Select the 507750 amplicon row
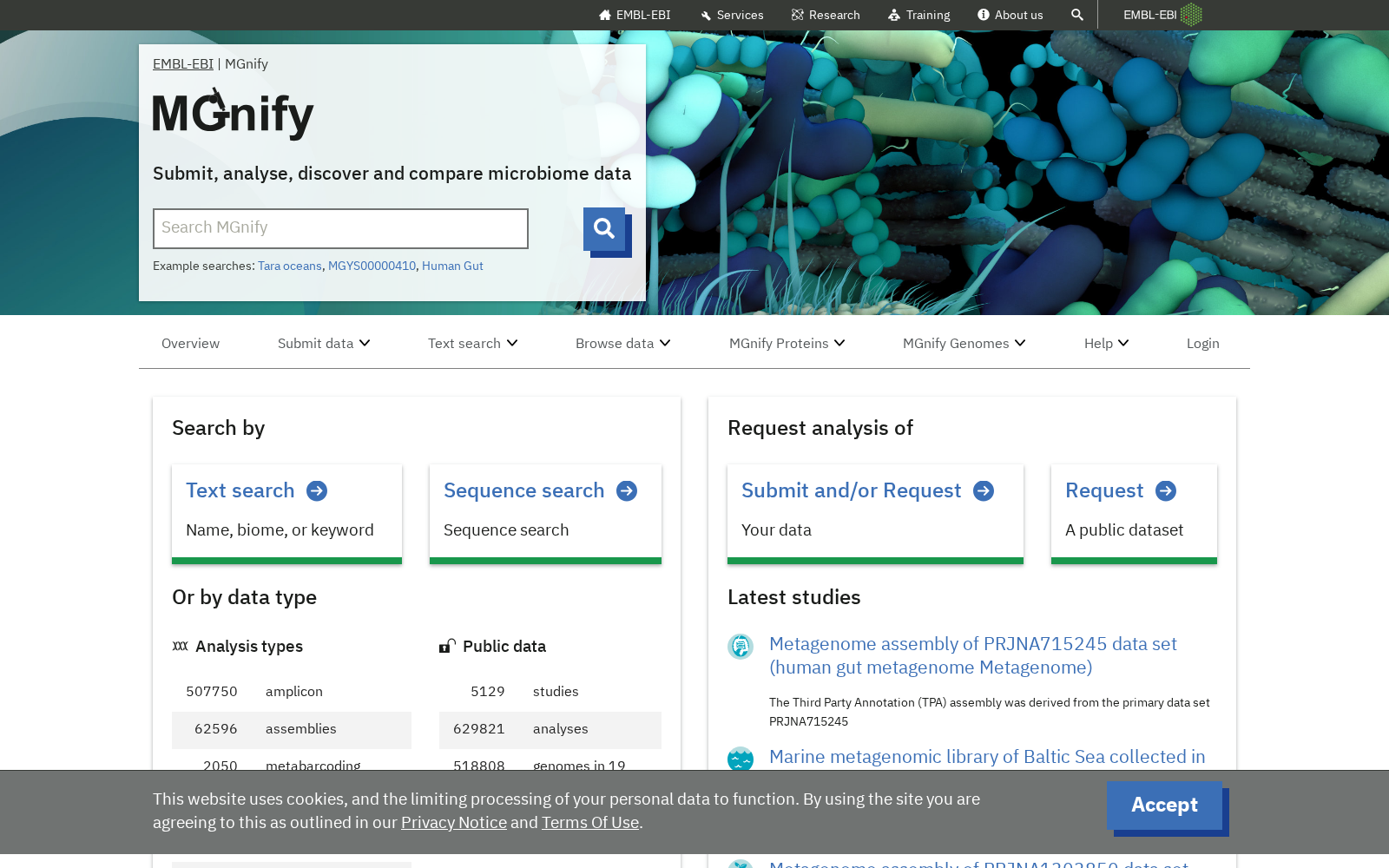The width and height of the screenshot is (1389, 868). click(292, 692)
